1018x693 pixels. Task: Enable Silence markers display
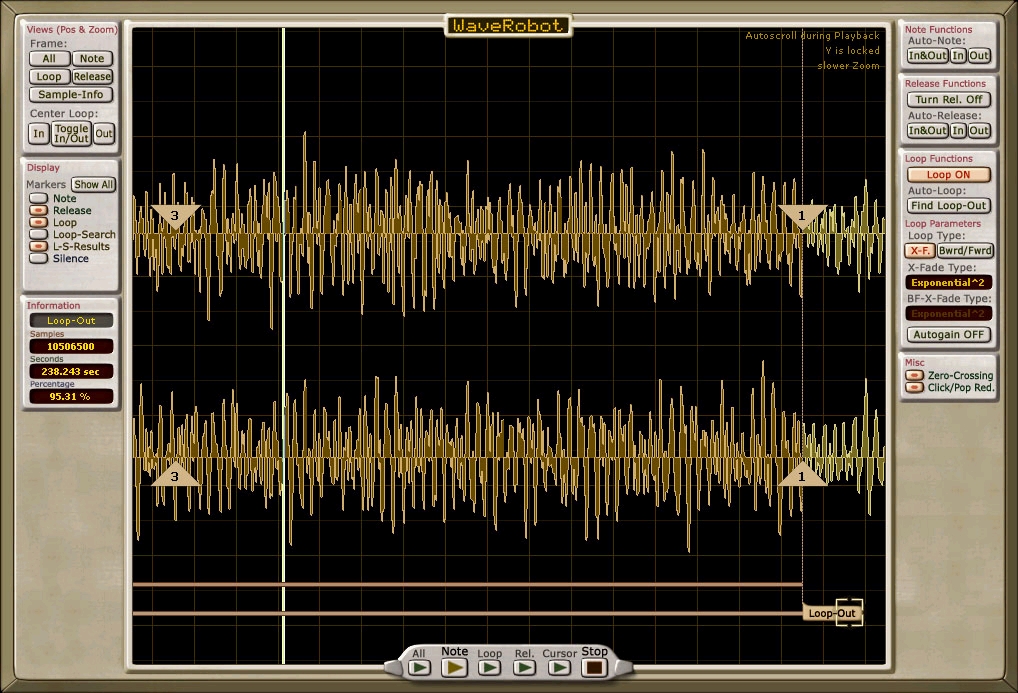(39, 258)
